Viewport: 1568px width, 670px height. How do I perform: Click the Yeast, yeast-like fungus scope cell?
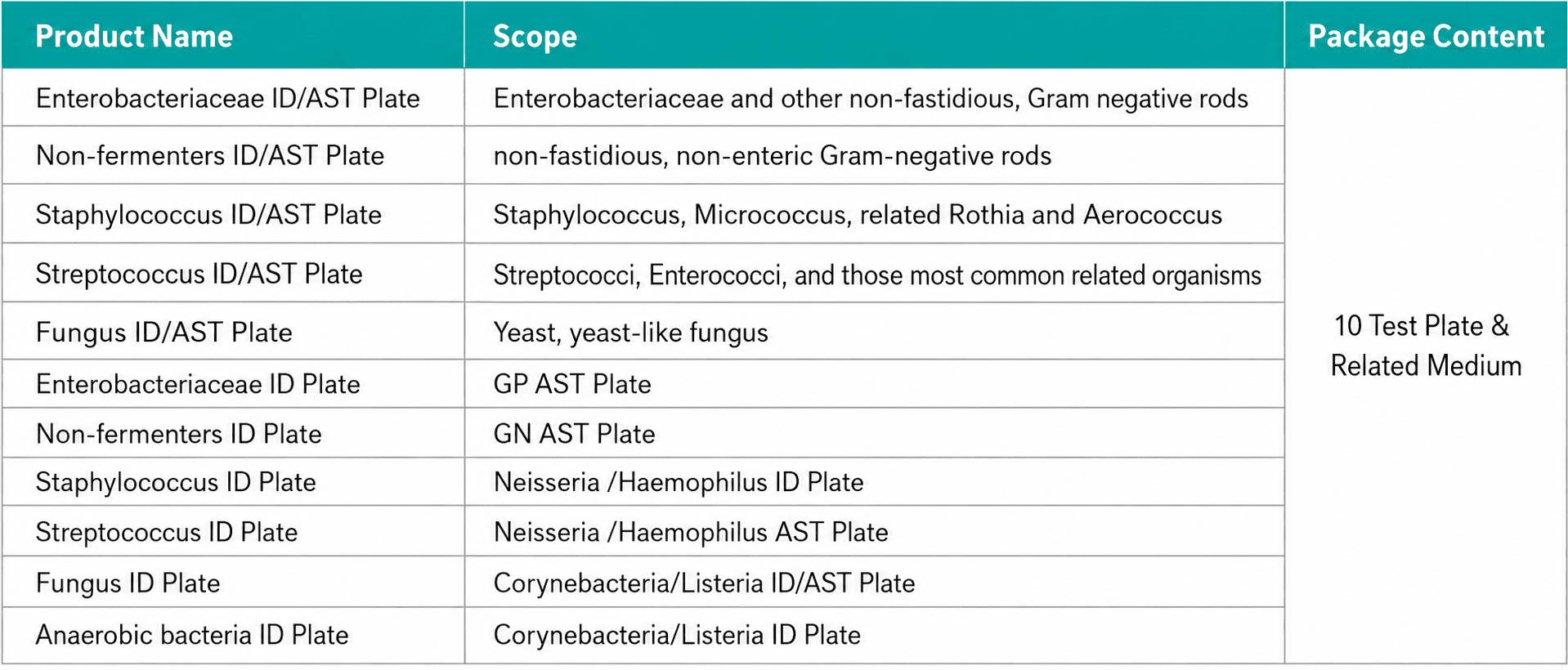874,331
